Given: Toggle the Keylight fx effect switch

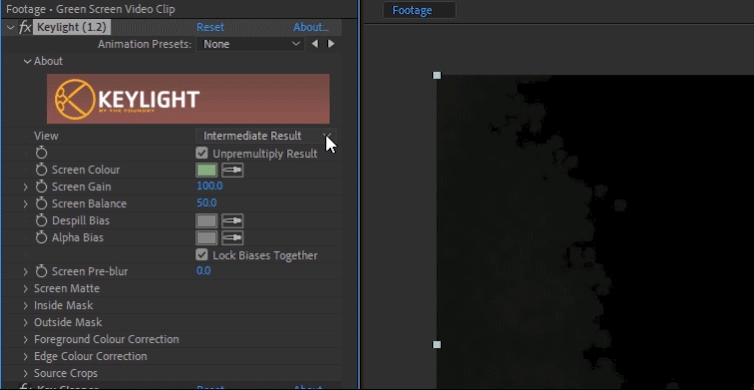Looking at the screenshot, I should (25, 27).
